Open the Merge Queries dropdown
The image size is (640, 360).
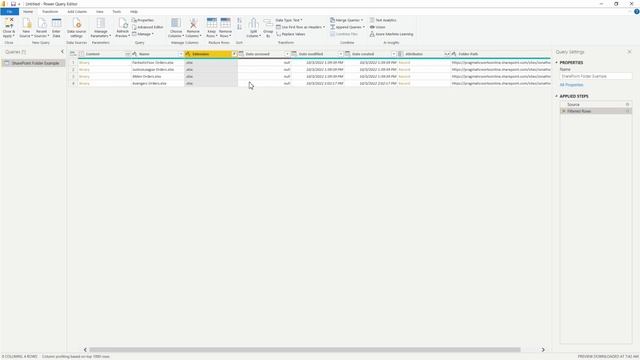[x=346, y=20]
